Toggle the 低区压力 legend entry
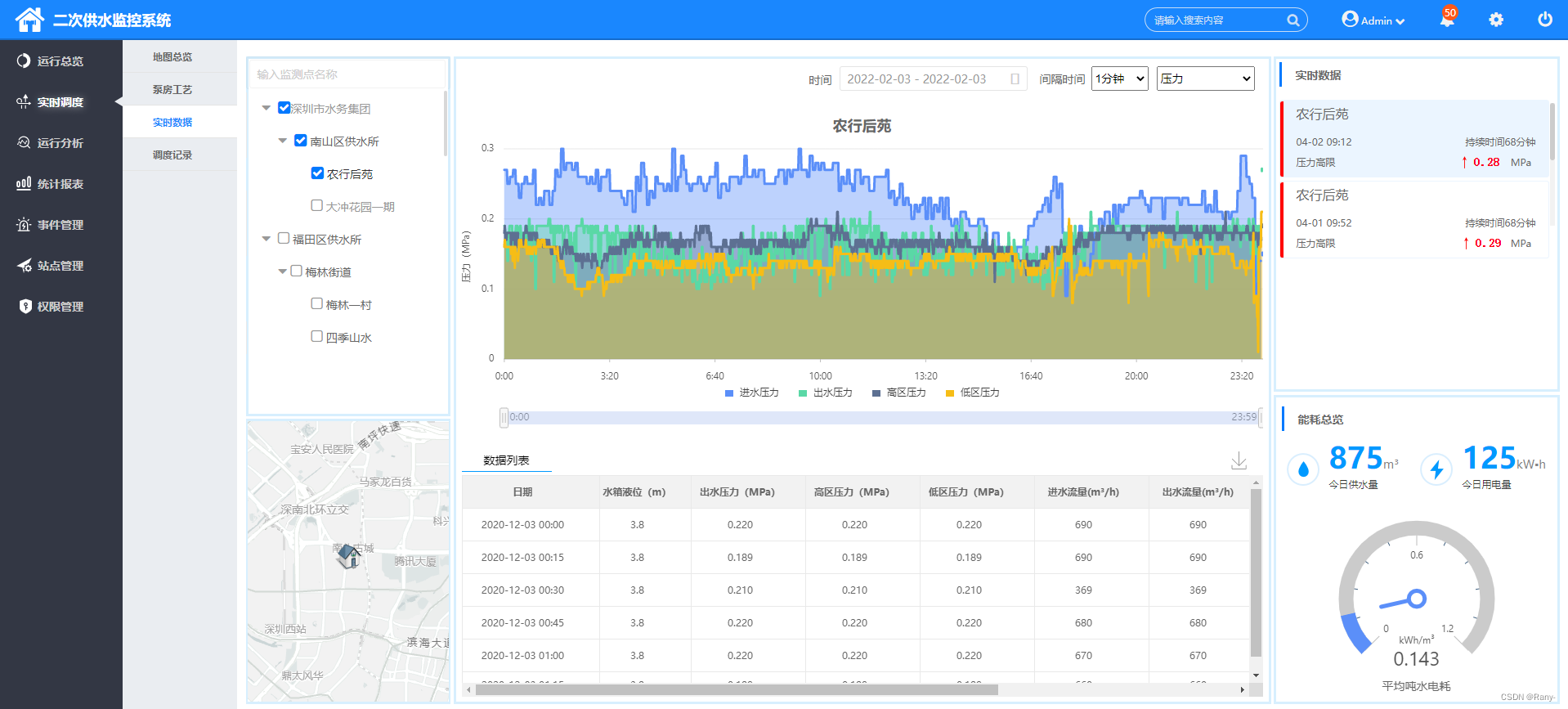Screen dimensions: 1568x709 point(973,393)
